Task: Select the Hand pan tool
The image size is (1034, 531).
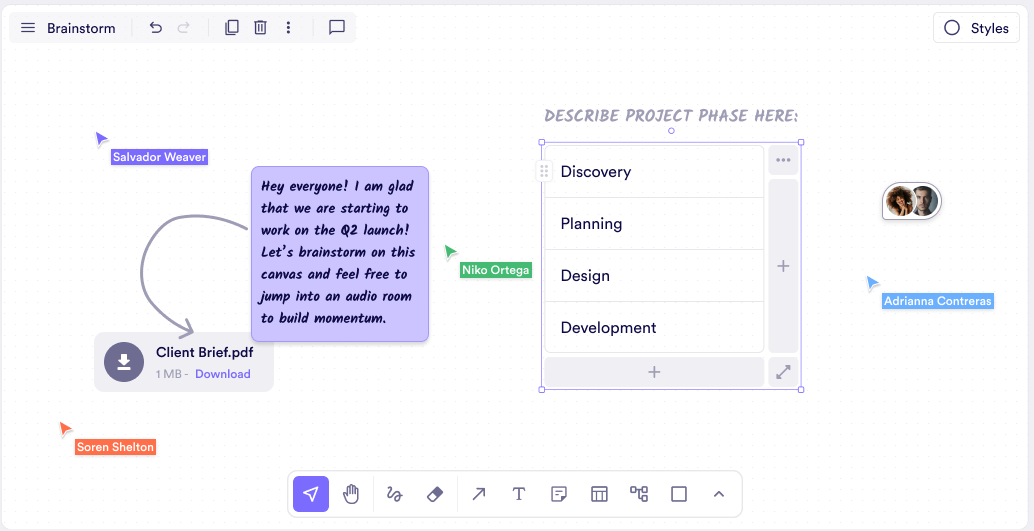Action: point(351,494)
